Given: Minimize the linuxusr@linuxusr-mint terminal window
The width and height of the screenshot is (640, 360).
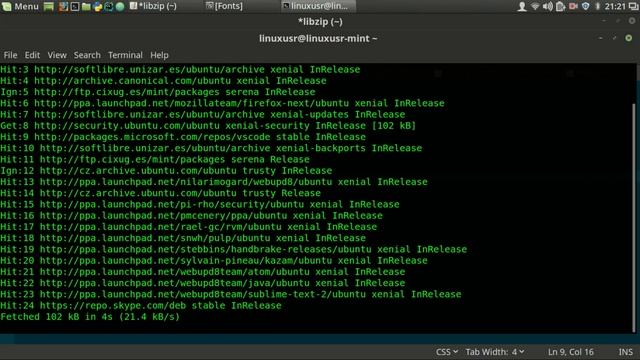Looking at the screenshot, I should click(600, 38).
